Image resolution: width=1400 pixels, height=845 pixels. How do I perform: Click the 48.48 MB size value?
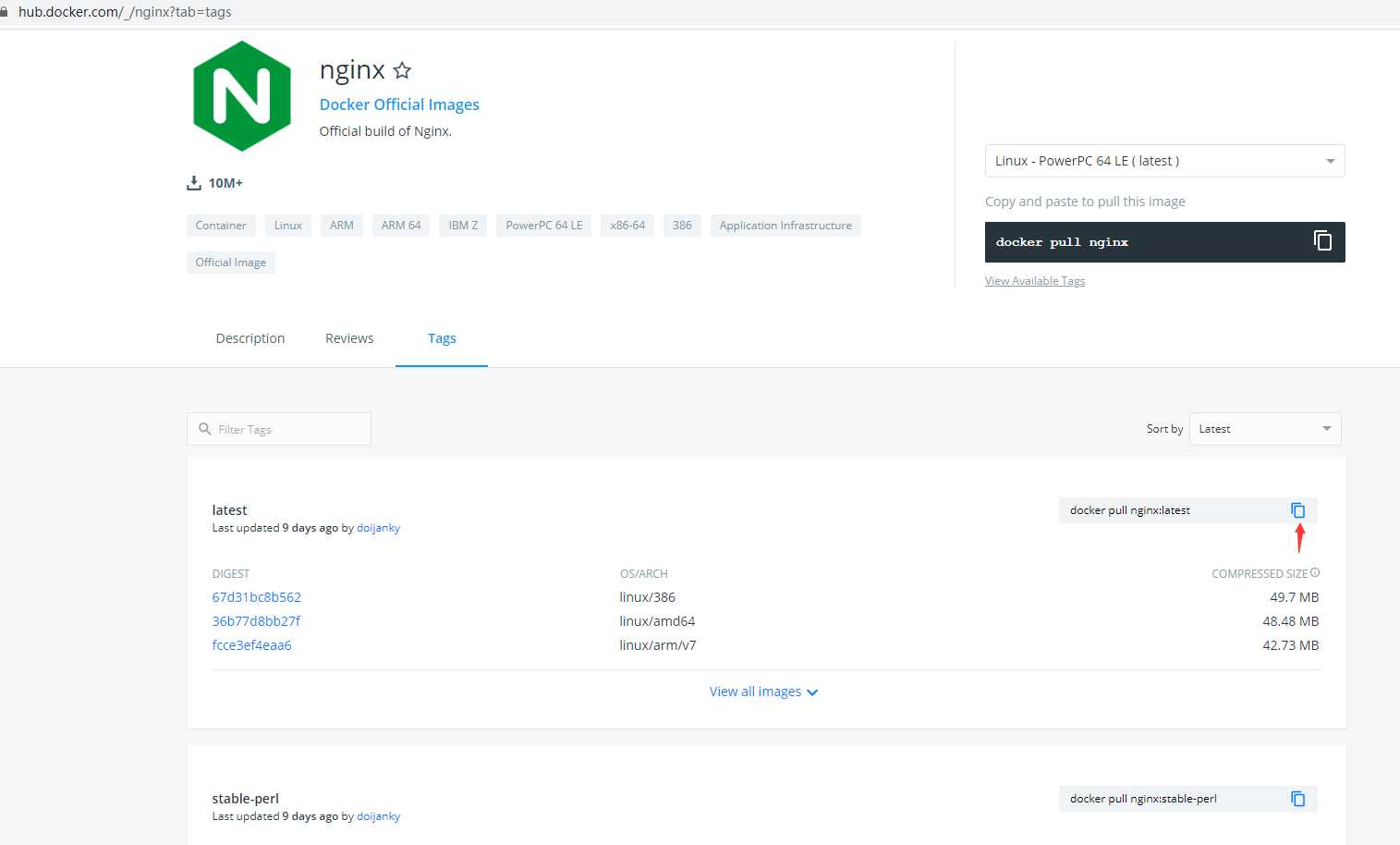point(1291,621)
